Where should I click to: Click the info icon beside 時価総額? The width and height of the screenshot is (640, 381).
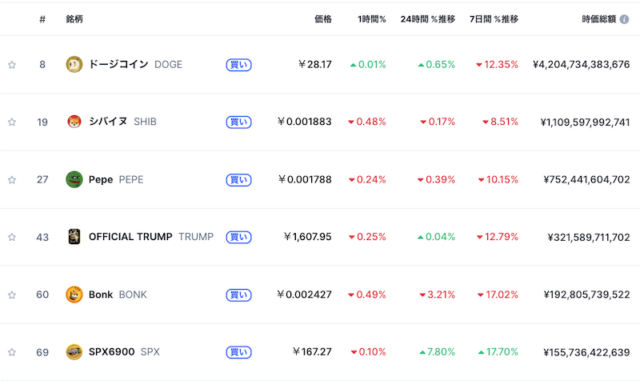click(624, 19)
